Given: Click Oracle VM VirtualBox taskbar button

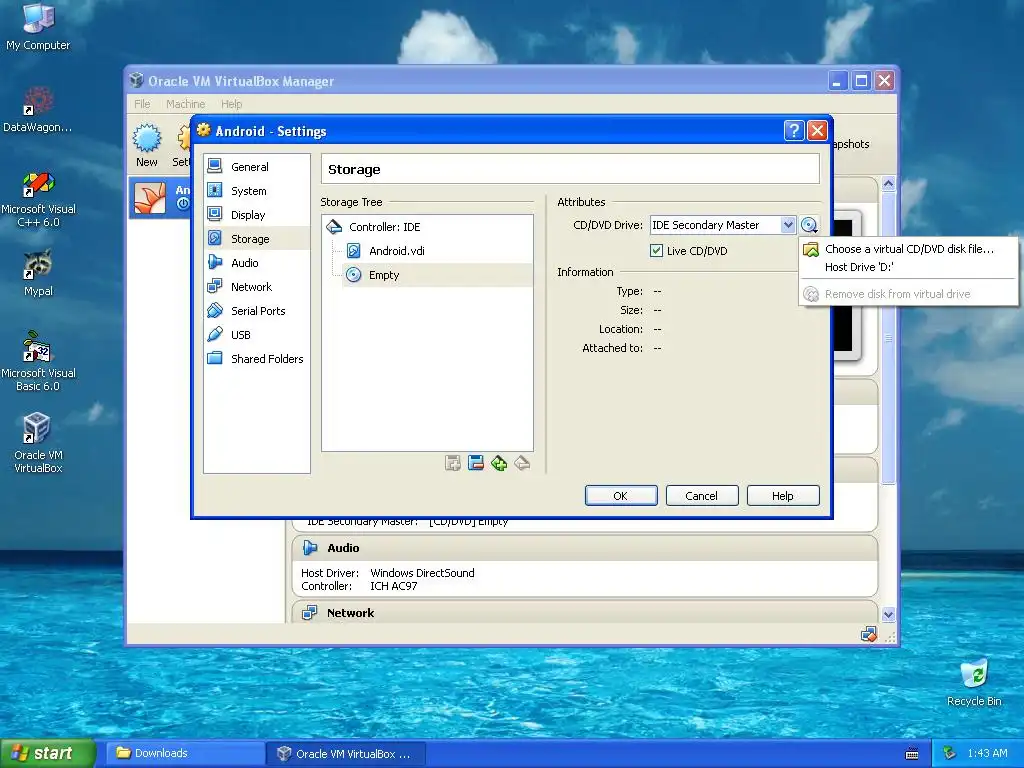Looking at the screenshot, I should coord(347,754).
